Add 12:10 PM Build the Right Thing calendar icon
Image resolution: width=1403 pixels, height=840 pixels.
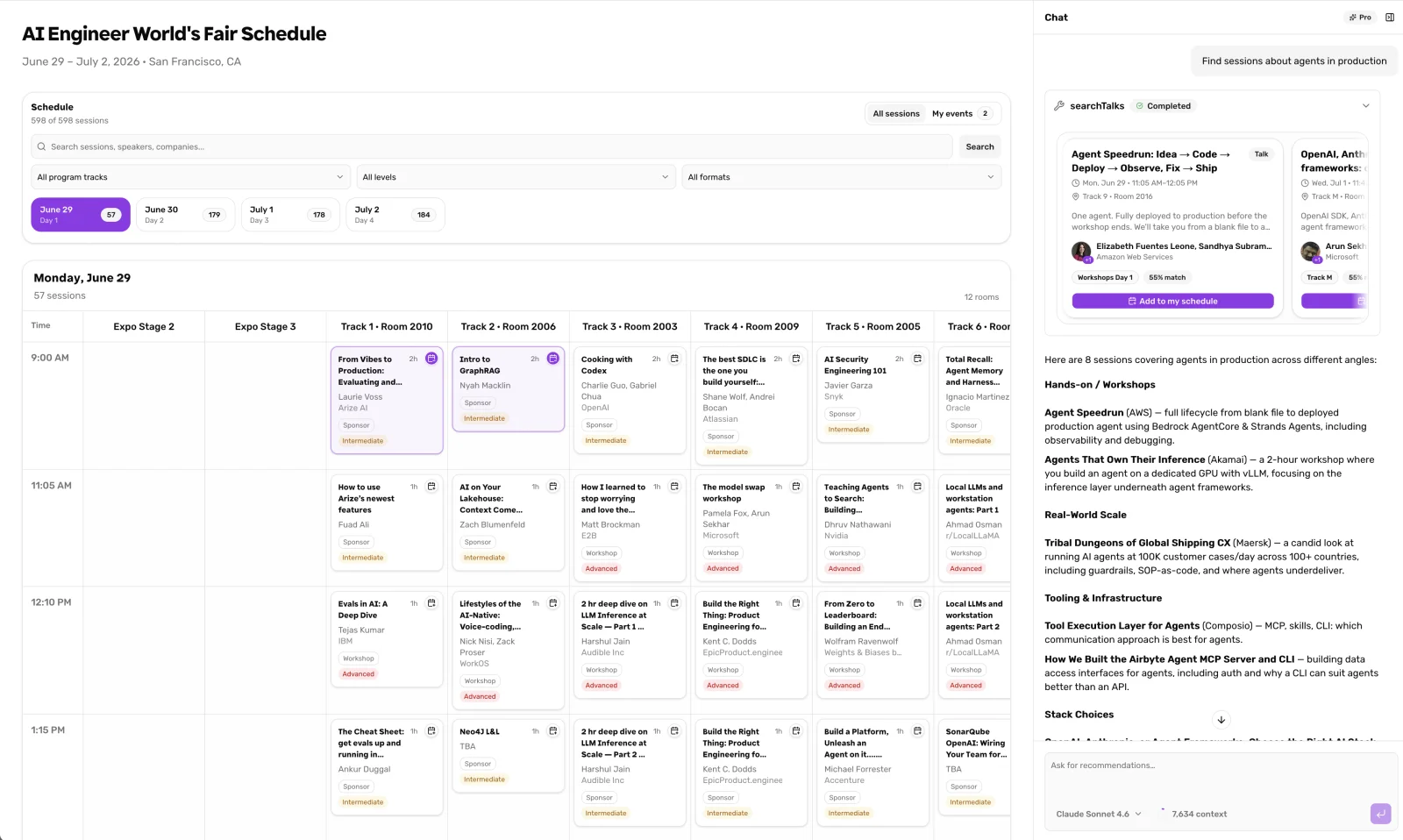[796, 603]
